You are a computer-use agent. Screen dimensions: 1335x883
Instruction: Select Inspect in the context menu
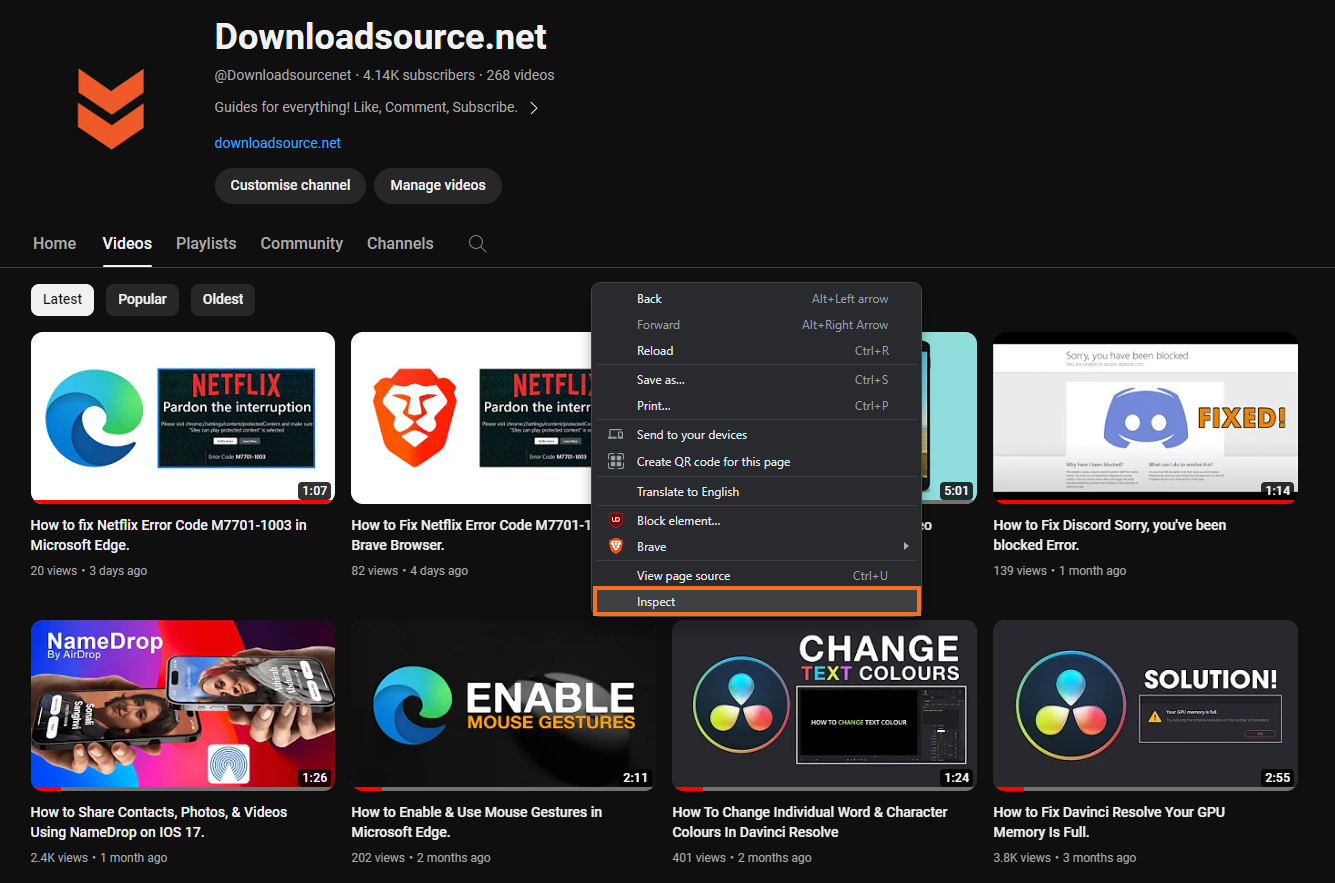pyautogui.click(x=756, y=601)
